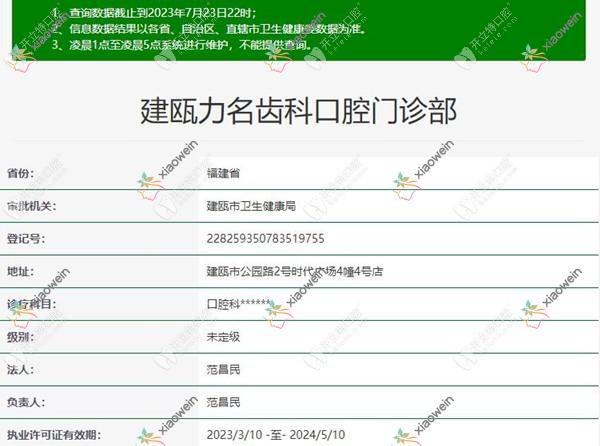
Task: Click notice line 凌晨1点至凌晨5点系统进行维护
Action: [x=182, y=45]
